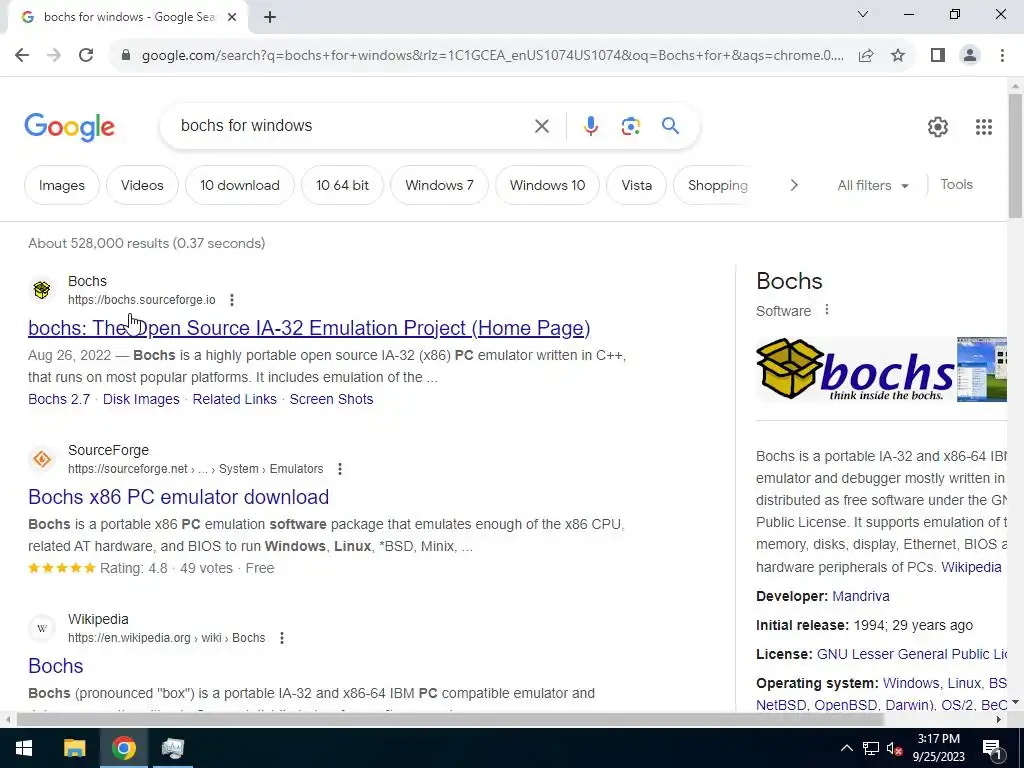
Task: Open the tab search chevron
Action: pyautogui.click(x=863, y=14)
